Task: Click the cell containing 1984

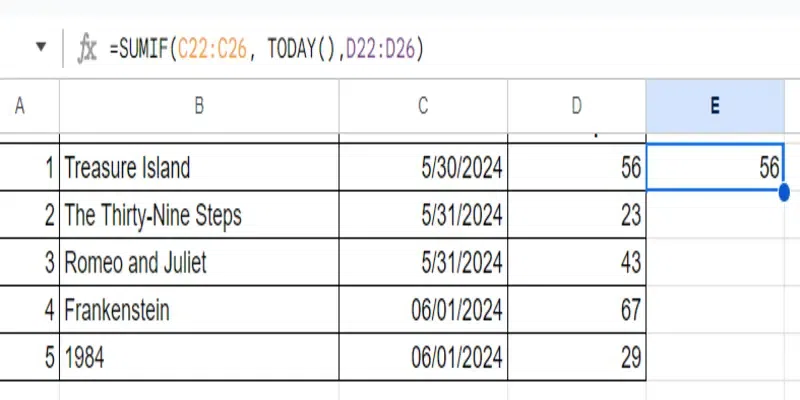Action: pos(199,357)
